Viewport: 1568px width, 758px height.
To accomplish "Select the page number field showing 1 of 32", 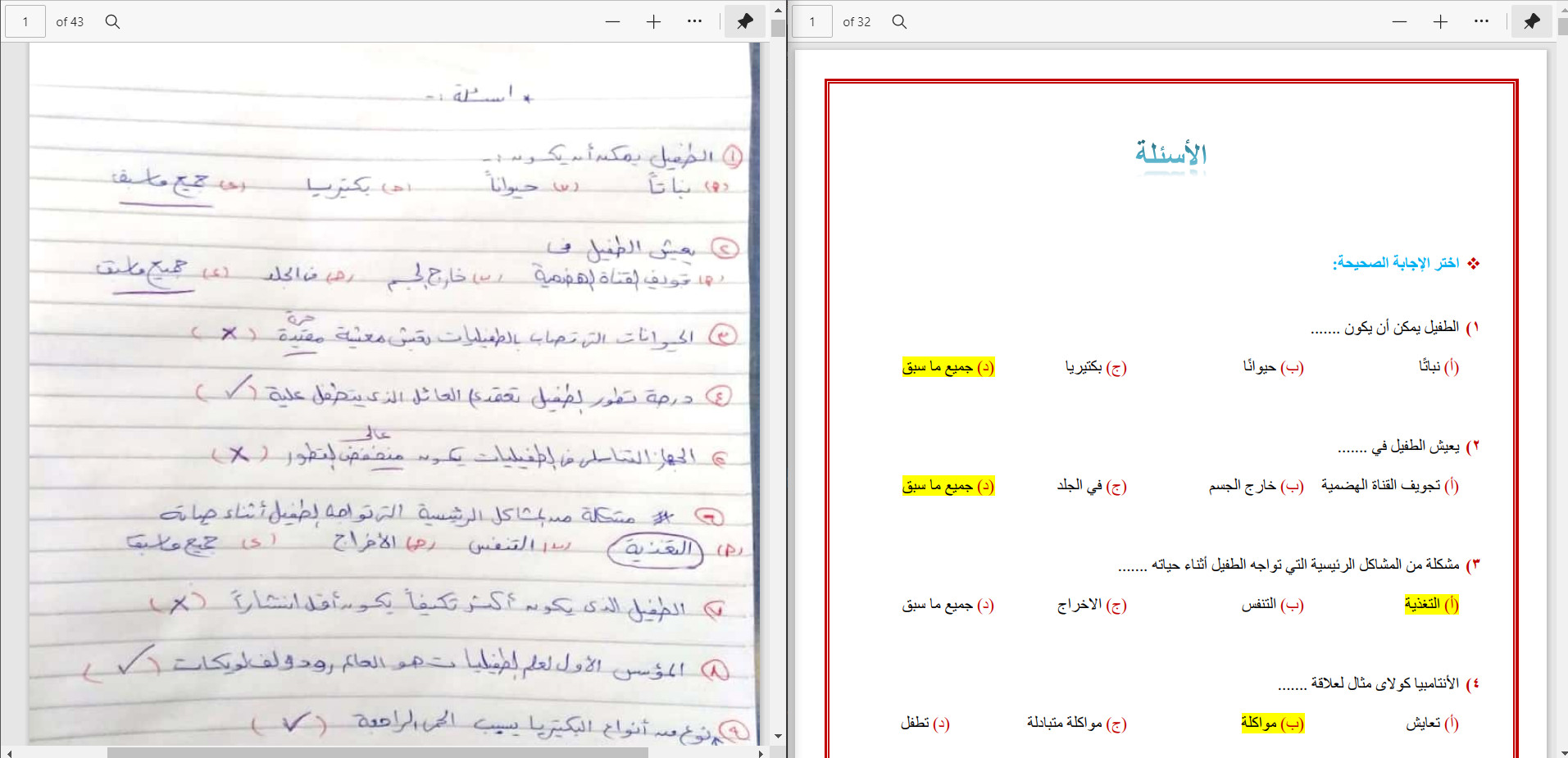I will (811, 21).
